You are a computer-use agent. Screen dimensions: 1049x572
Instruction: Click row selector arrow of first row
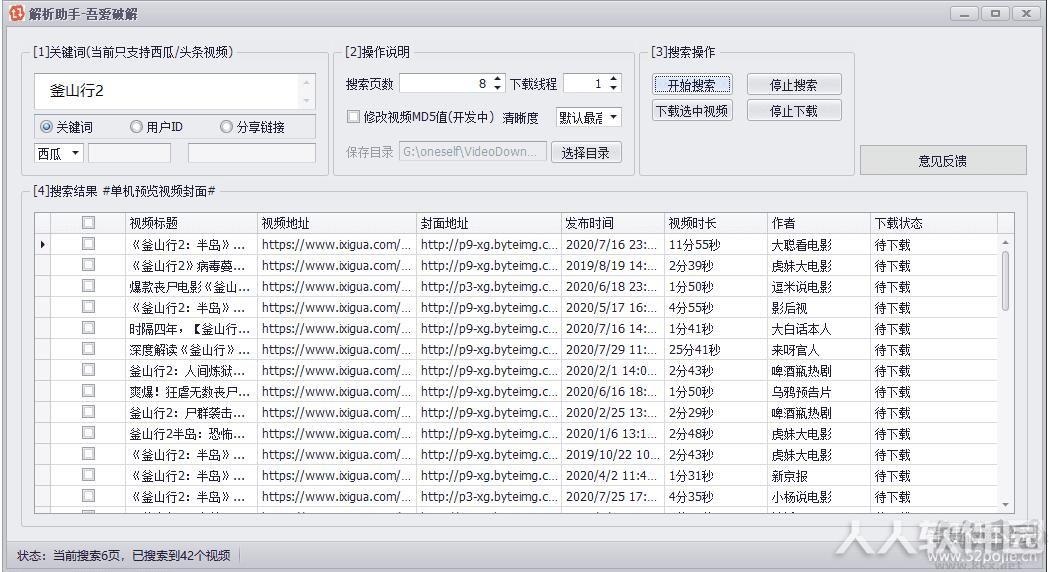tap(43, 244)
